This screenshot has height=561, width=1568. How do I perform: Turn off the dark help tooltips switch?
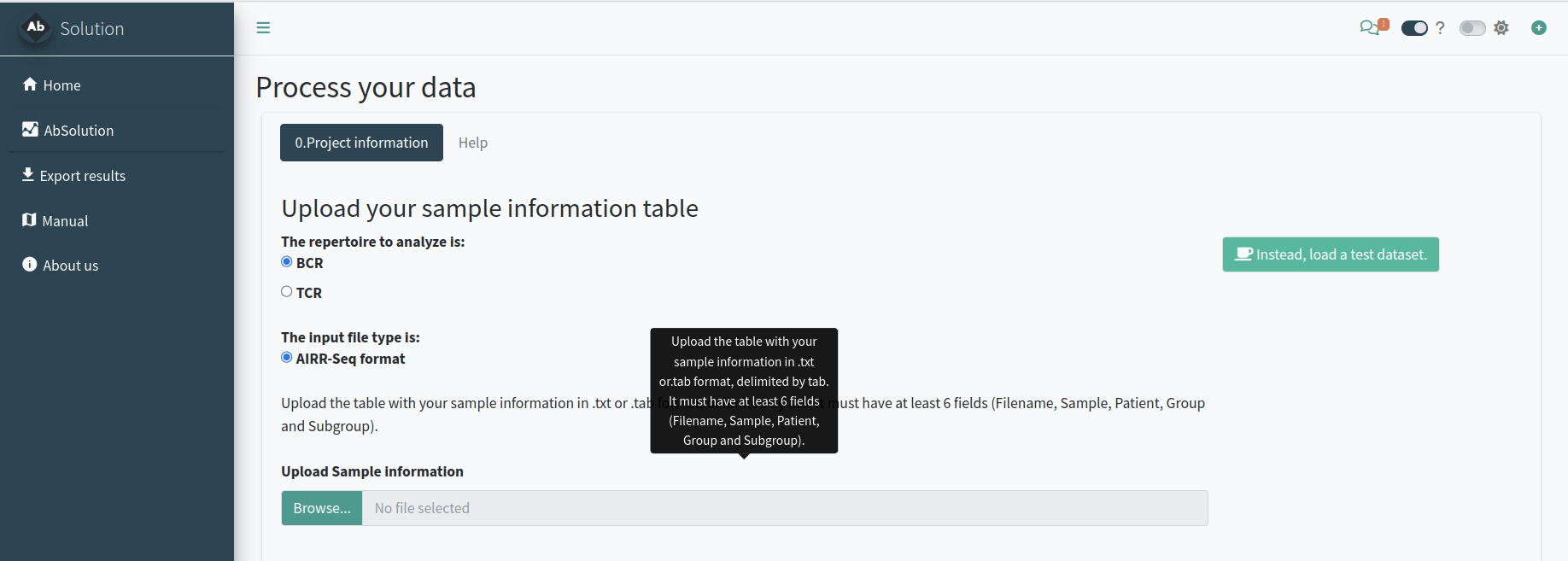click(1414, 28)
